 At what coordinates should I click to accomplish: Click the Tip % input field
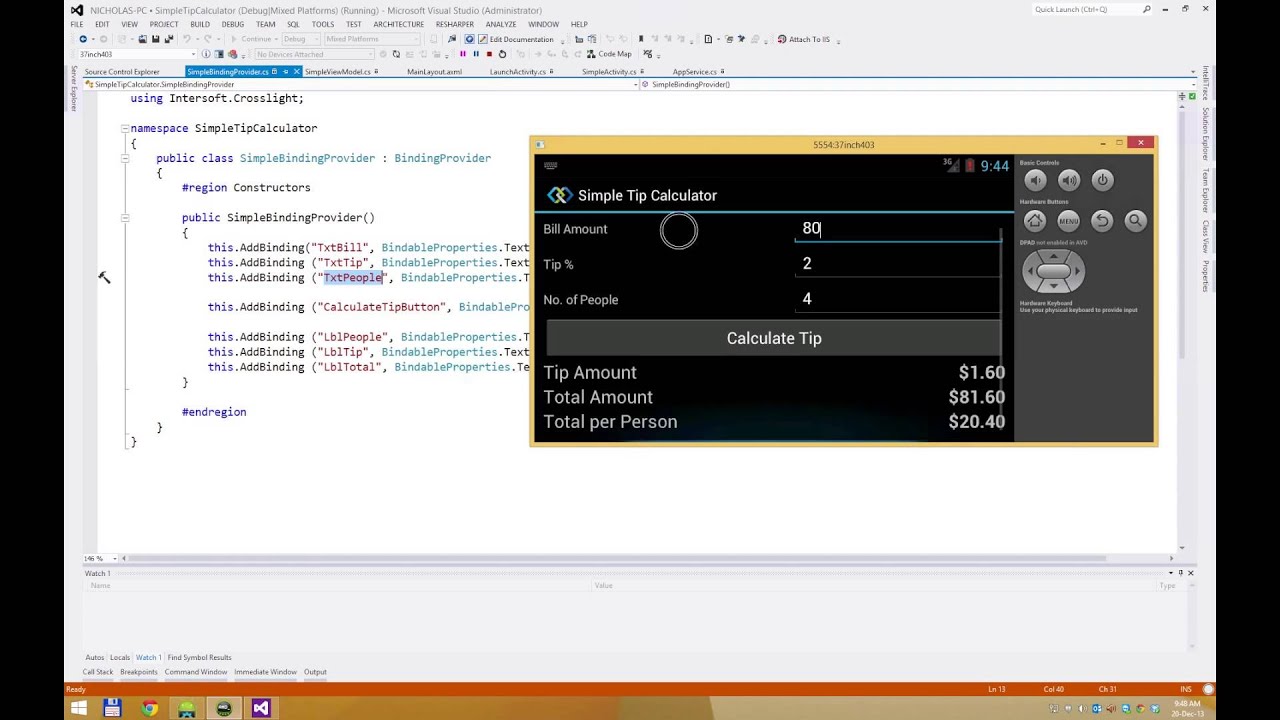(898, 264)
